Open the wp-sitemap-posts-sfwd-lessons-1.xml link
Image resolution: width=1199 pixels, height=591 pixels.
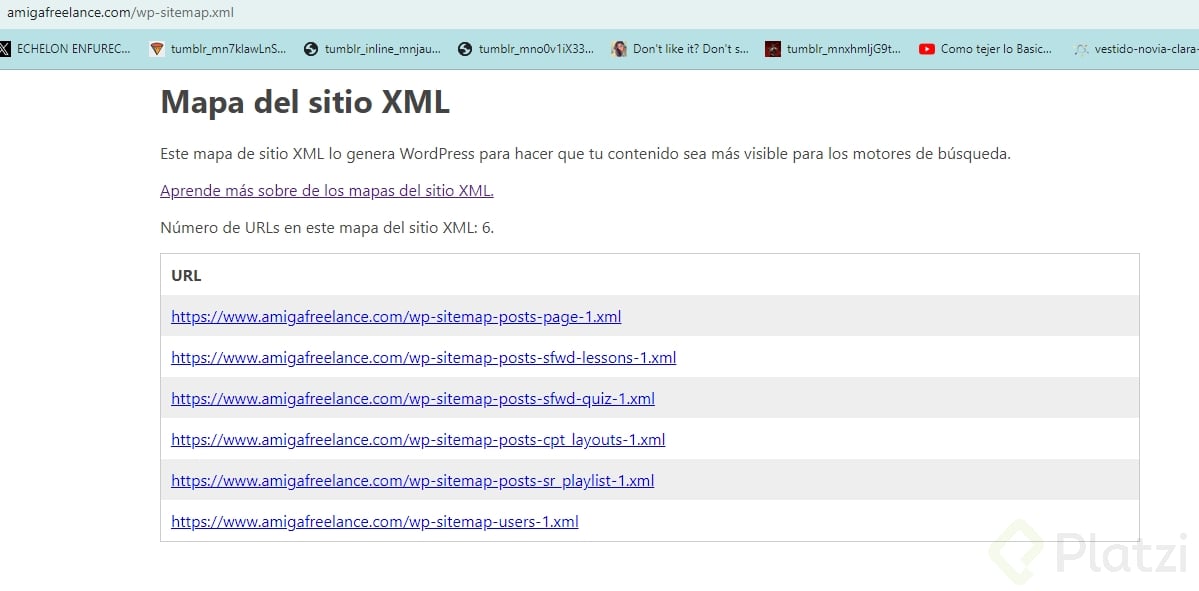pos(424,357)
